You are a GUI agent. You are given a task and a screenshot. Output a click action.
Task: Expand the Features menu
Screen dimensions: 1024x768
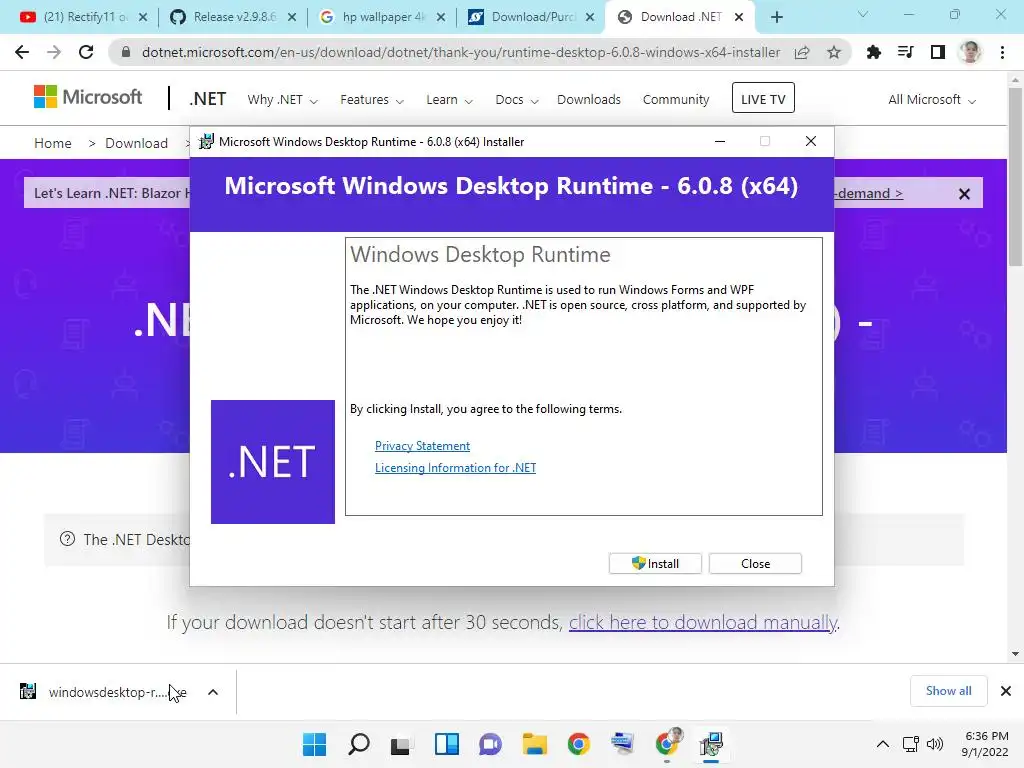pyautogui.click(x=372, y=100)
